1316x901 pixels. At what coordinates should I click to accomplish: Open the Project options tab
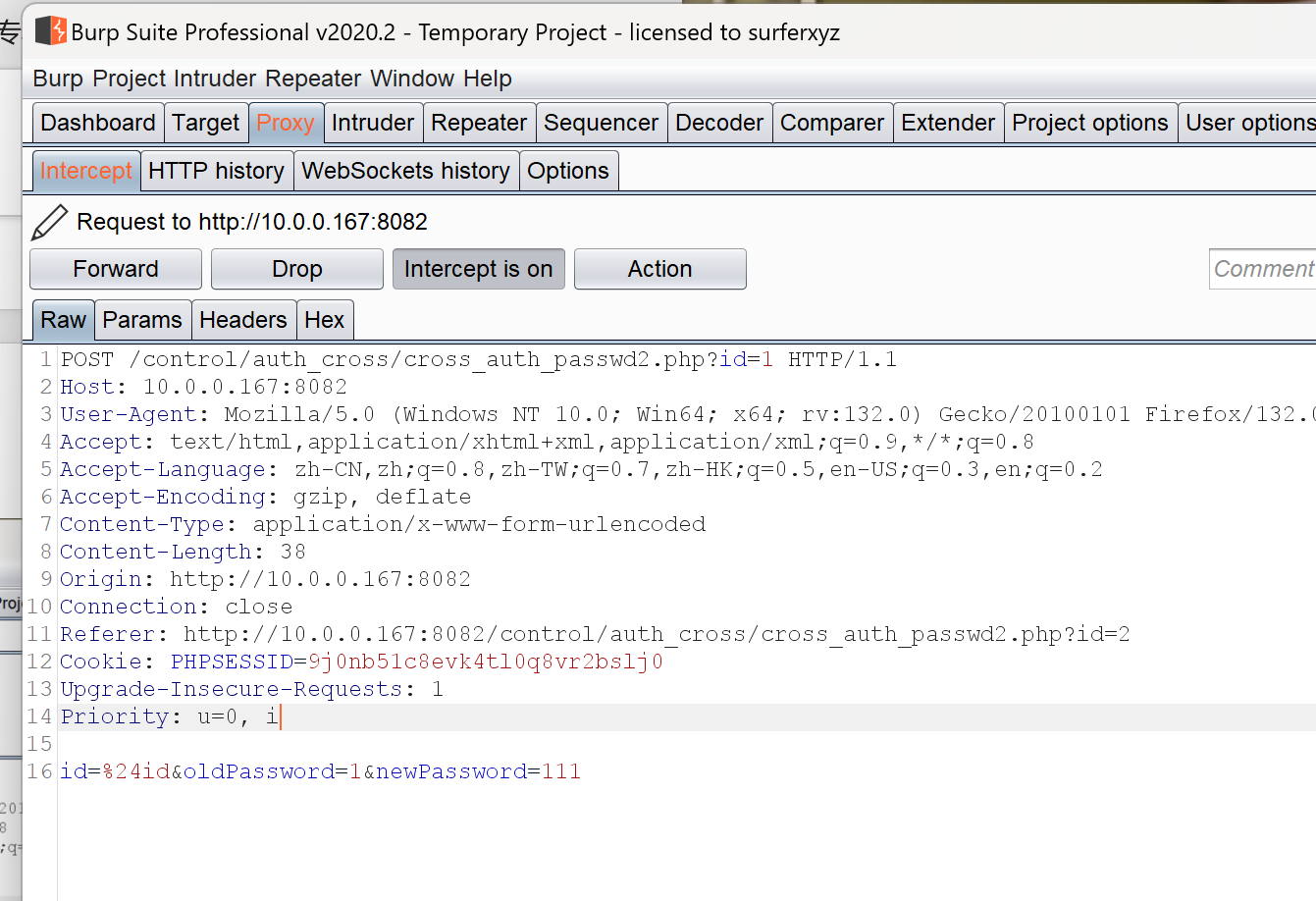pyautogui.click(x=1090, y=123)
